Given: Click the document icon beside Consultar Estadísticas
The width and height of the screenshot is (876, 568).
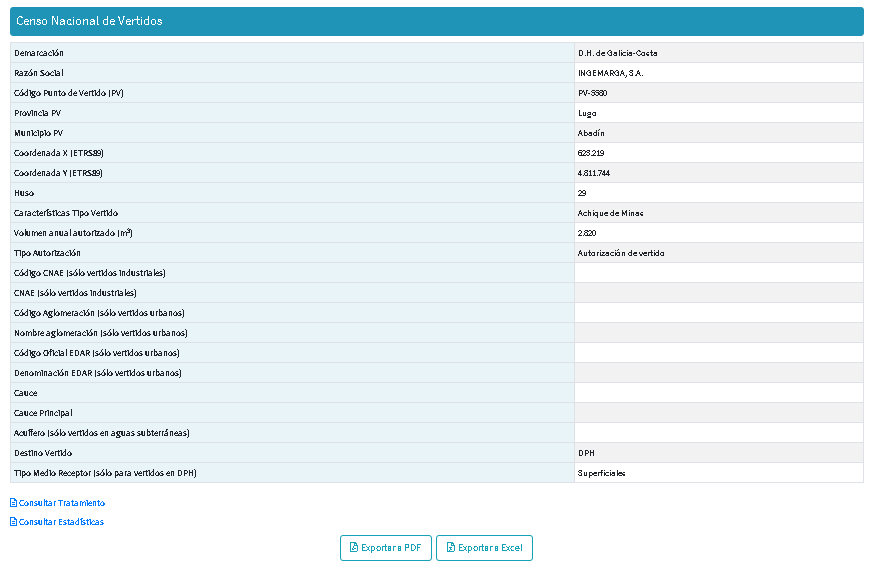Looking at the screenshot, I should tap(13, 522).
